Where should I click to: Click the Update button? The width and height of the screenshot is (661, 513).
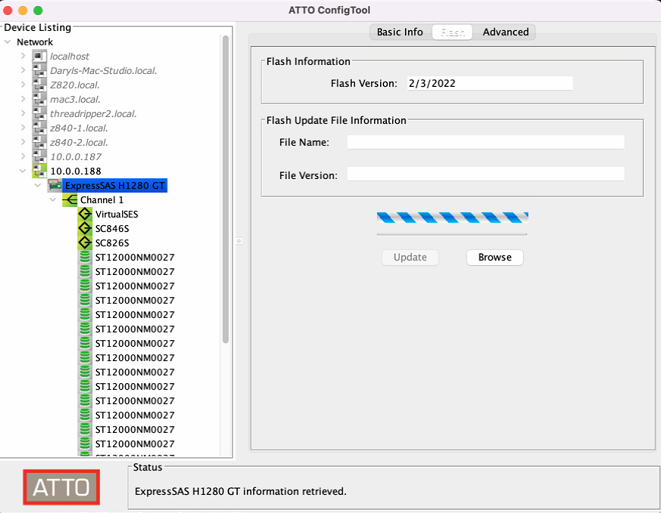(410, 257)
